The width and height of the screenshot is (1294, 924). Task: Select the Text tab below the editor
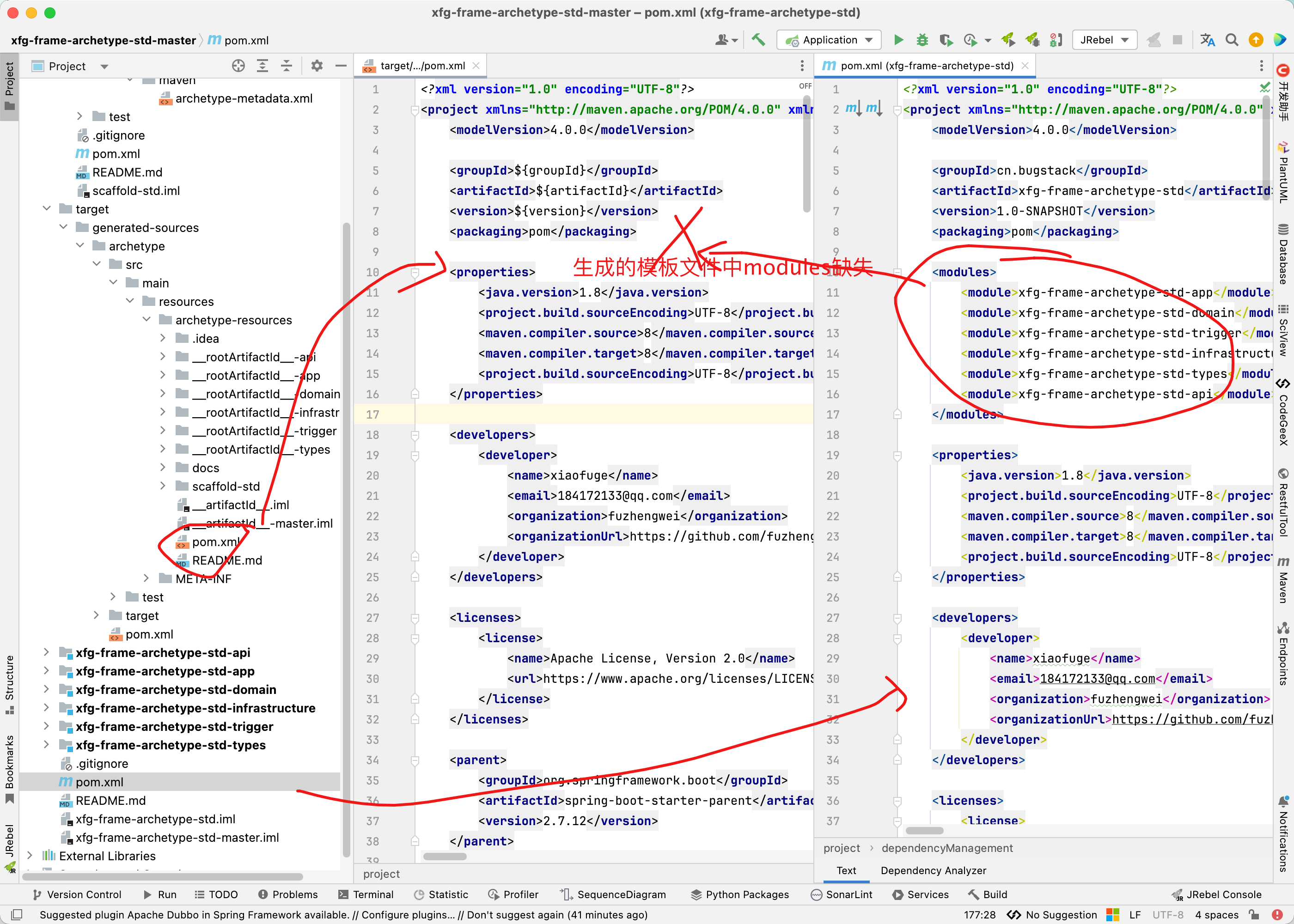click(x=846, y=870)
